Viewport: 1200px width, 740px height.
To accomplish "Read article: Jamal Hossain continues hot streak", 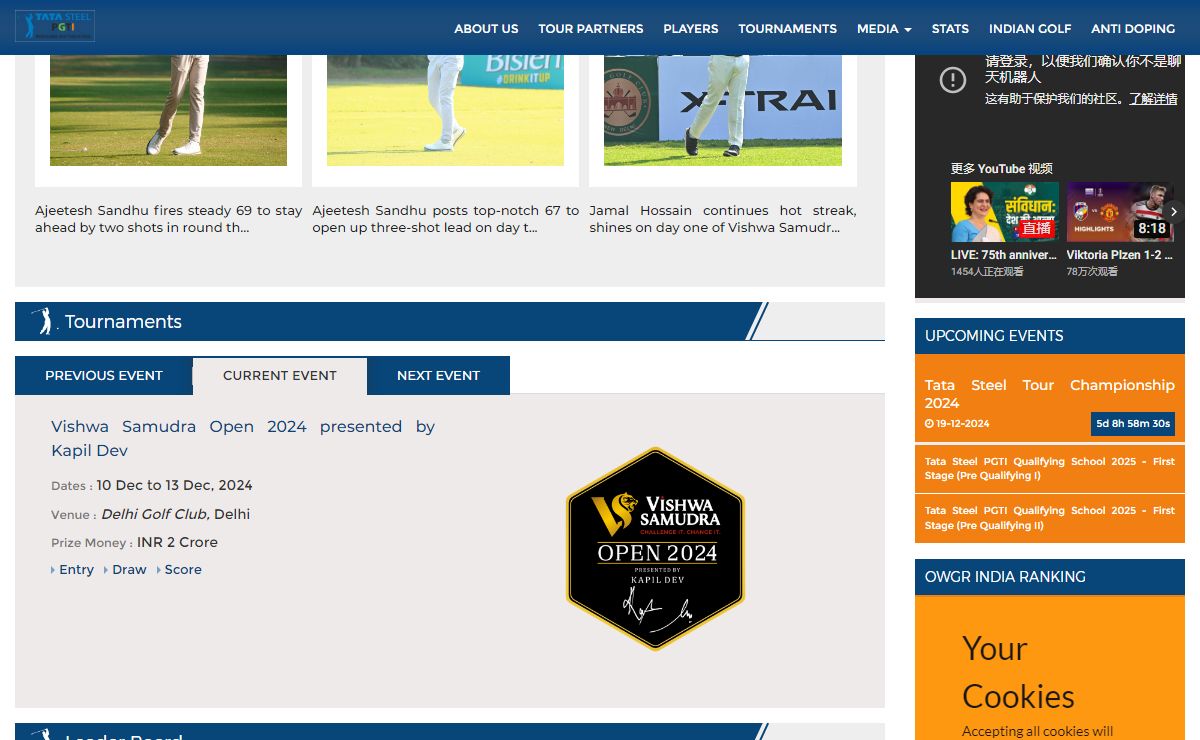I will coord(723,219).
